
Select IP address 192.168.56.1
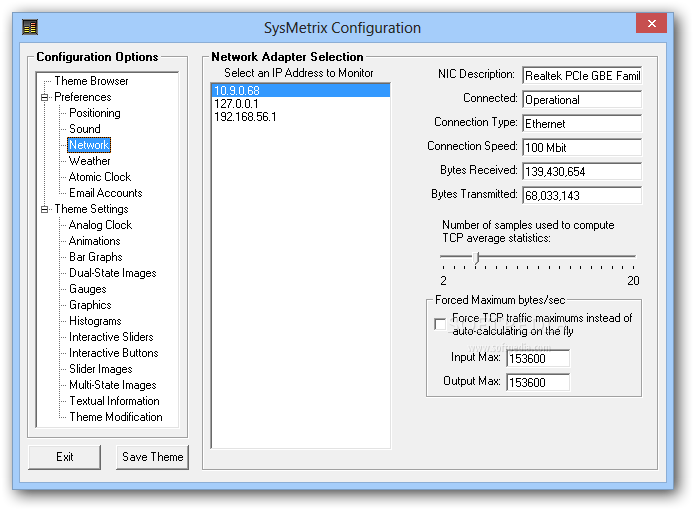click(x=301, y=117)
